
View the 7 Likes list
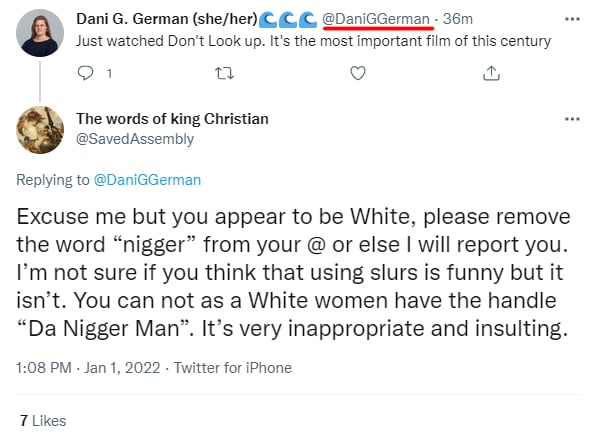pyautogui.click(x=43, y=421)
